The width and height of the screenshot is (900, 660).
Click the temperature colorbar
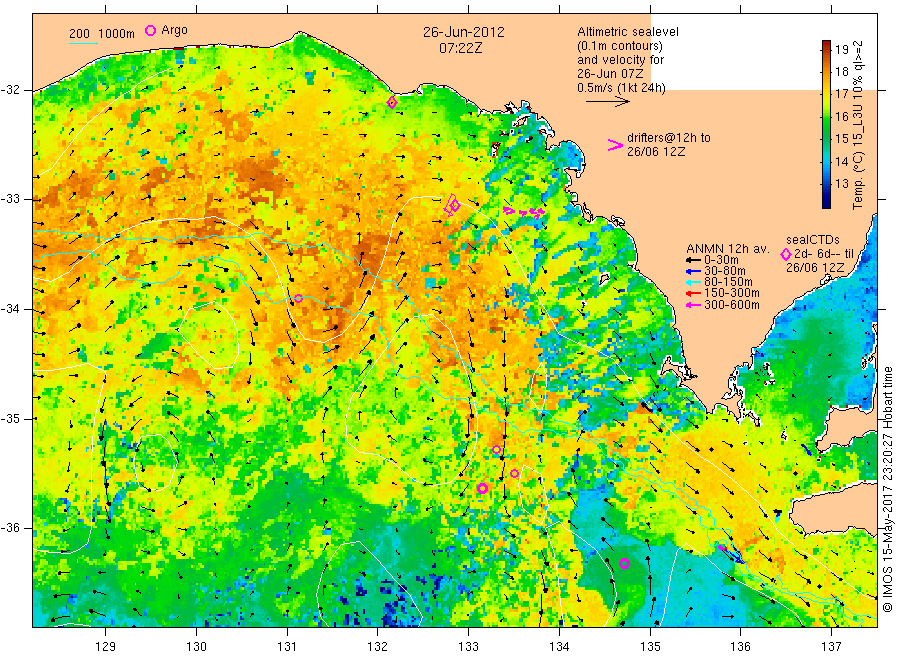coord(827,124)
